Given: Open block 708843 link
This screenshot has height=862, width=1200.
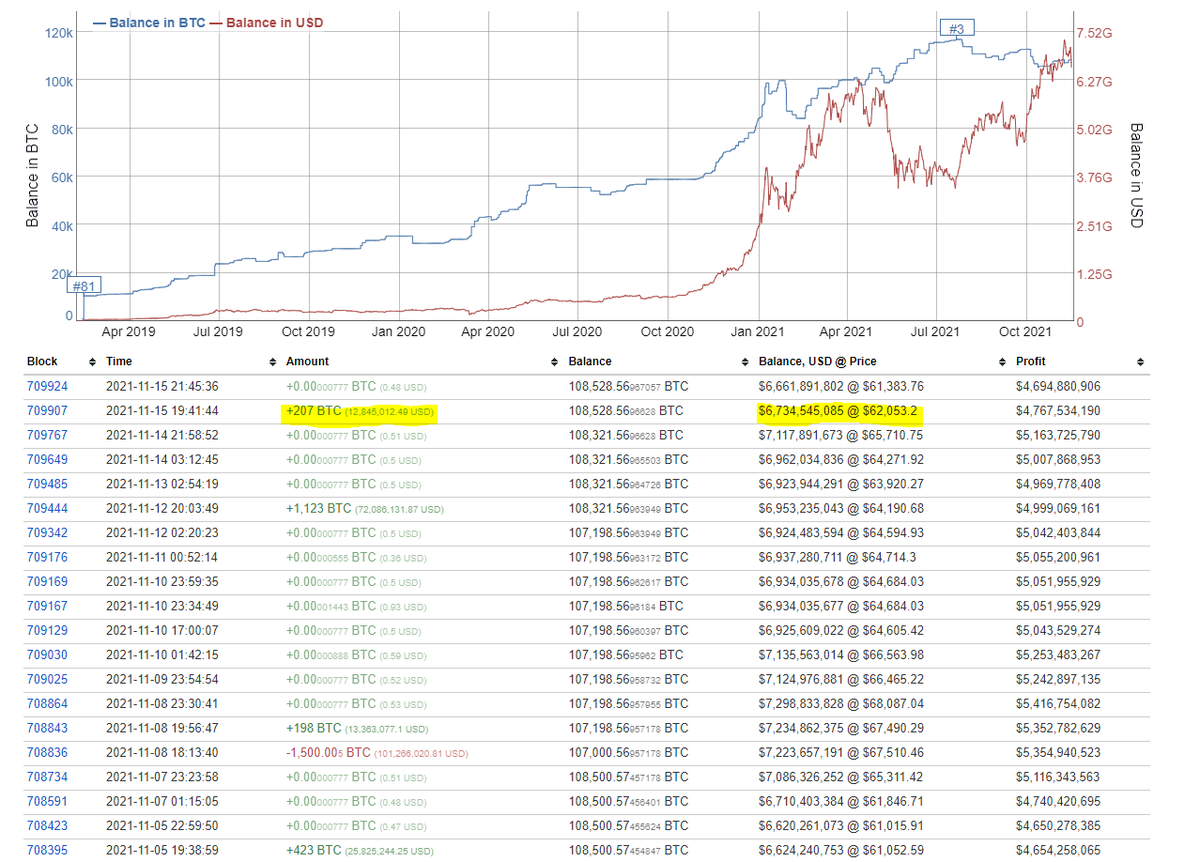Looking at the screenshot, I should click(48, 728).
